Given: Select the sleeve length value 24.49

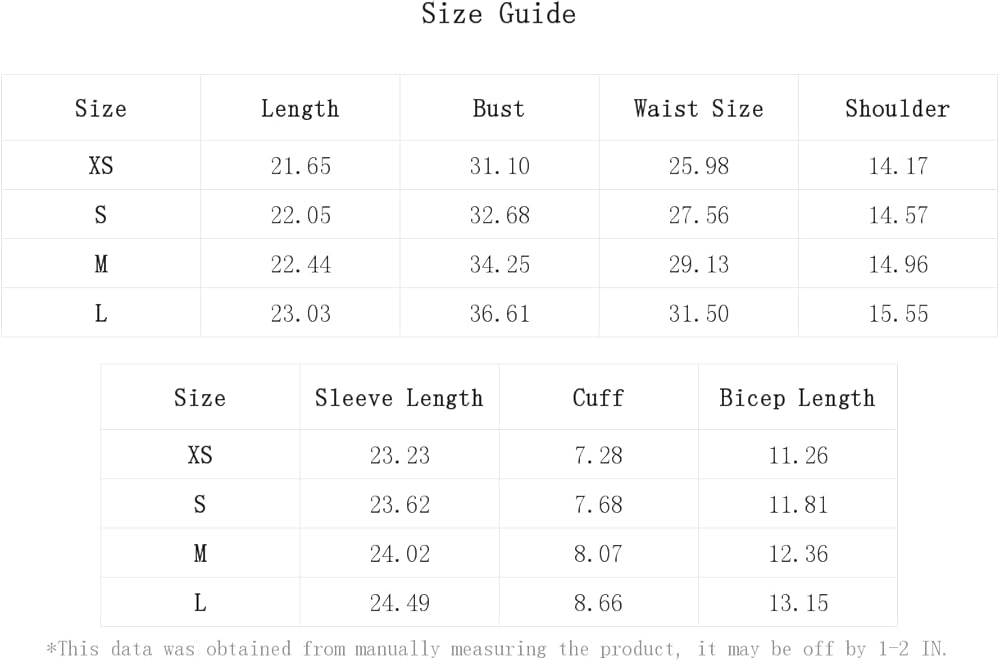Looking at the screenshot, I should 399,602.
